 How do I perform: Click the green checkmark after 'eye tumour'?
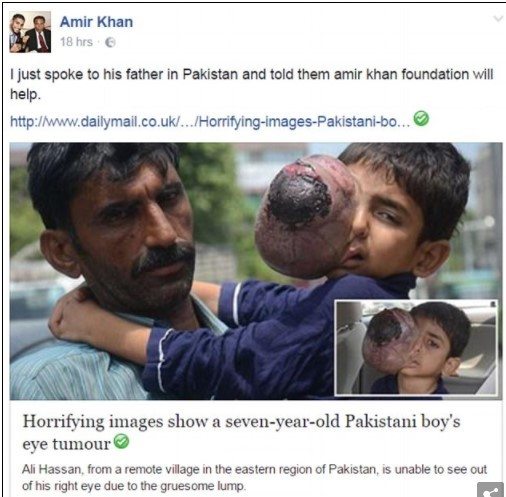click(121, 442)
